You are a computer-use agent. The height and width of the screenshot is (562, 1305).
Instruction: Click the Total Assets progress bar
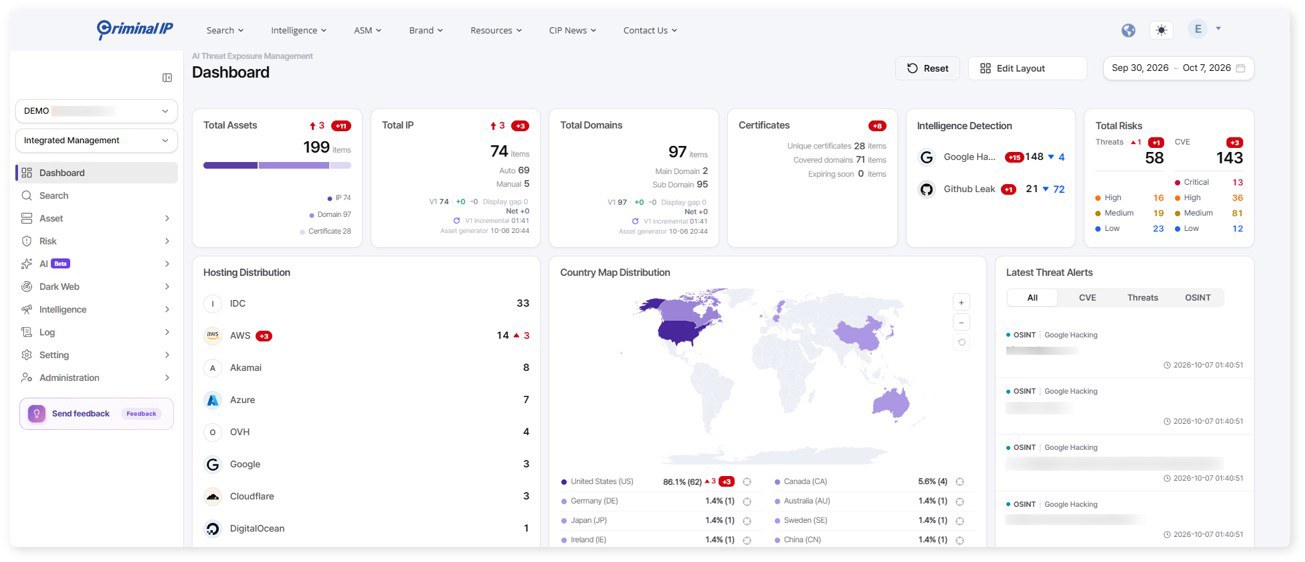277,165
